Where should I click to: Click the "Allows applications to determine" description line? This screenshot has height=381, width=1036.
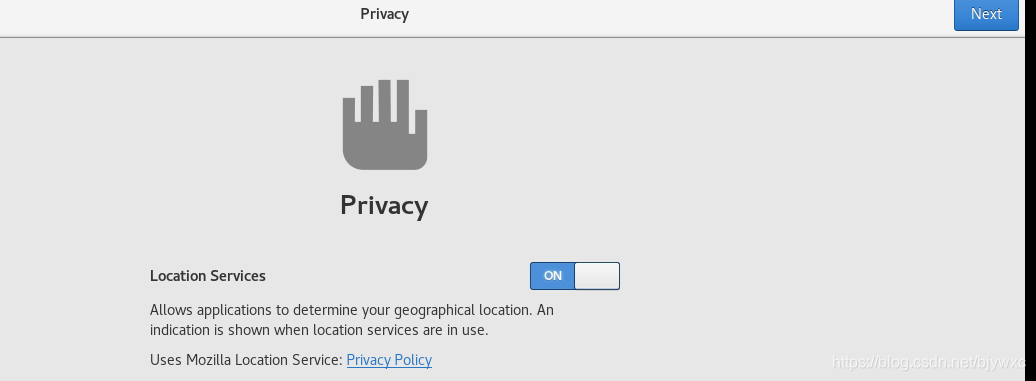pos(352,310)
